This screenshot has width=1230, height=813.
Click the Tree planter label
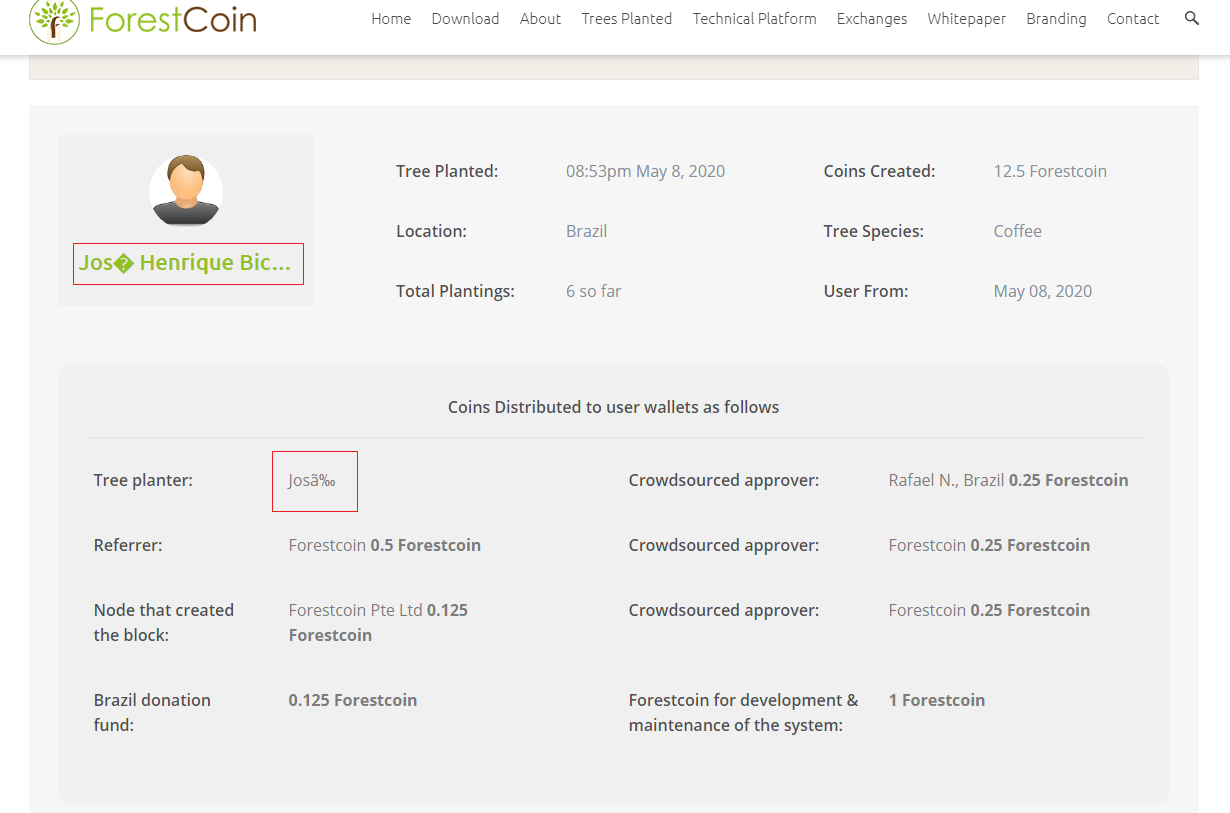[x=143, y=480]
